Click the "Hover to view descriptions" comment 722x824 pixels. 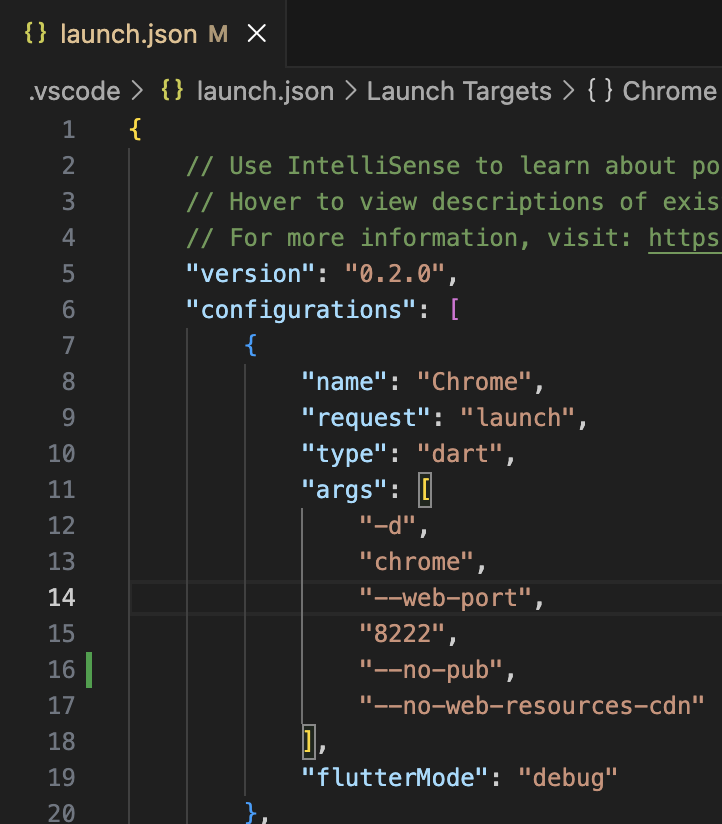tap(453, 202)
